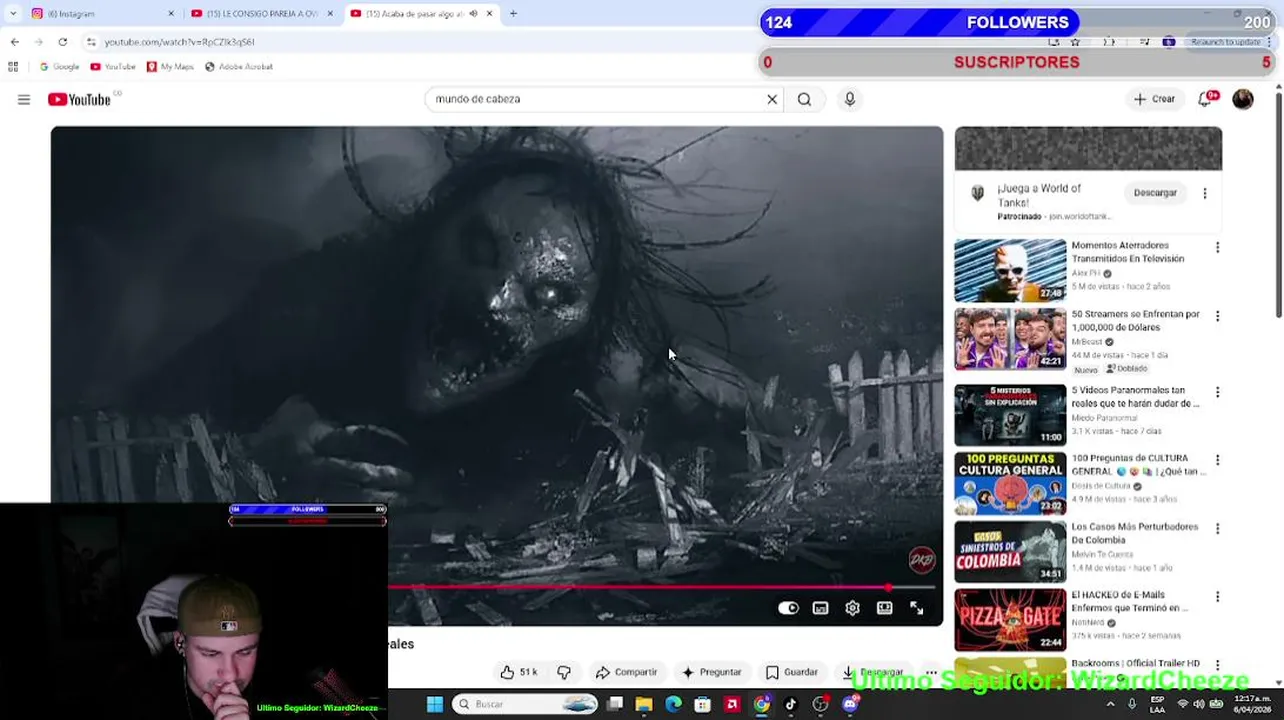This screenshot has width=1284, height=720.
Task: Open Microsoft Store from the taskbar
Action: tap(703, 704)
